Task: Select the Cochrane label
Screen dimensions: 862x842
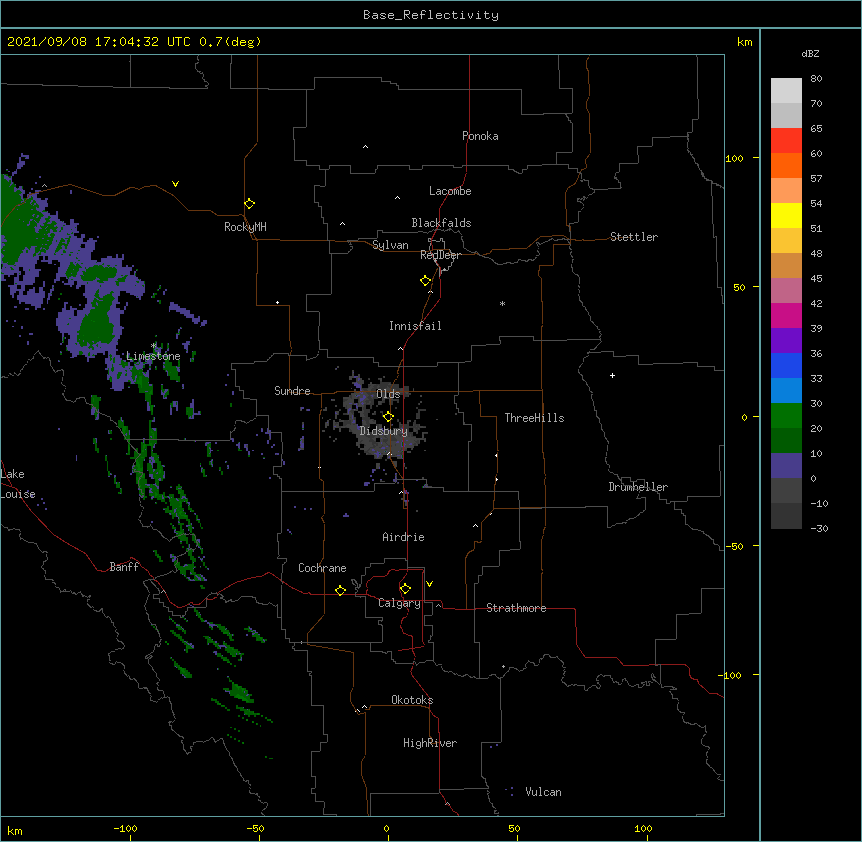Action: coord(322,568)
